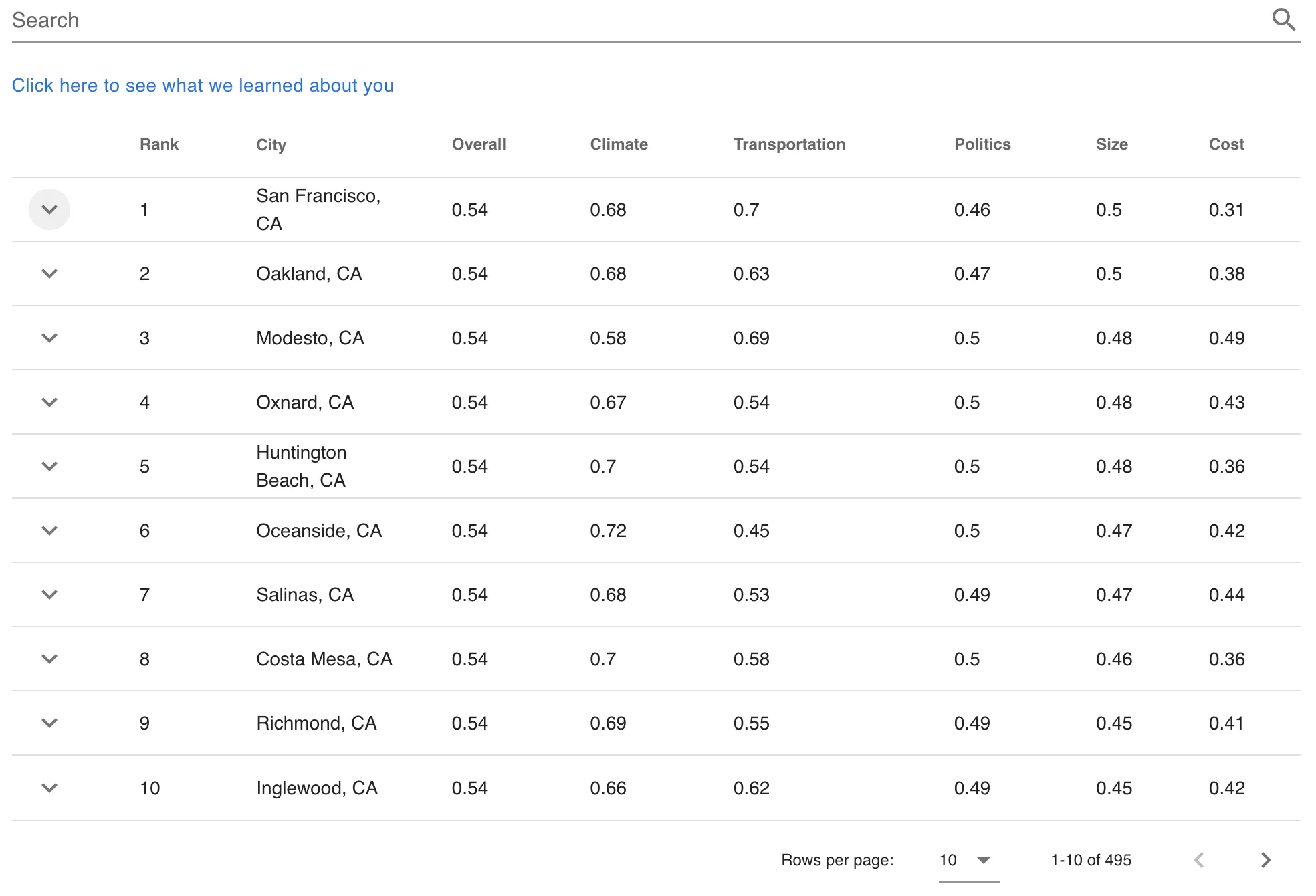Click the search magnifier icon

point(1283,20)
